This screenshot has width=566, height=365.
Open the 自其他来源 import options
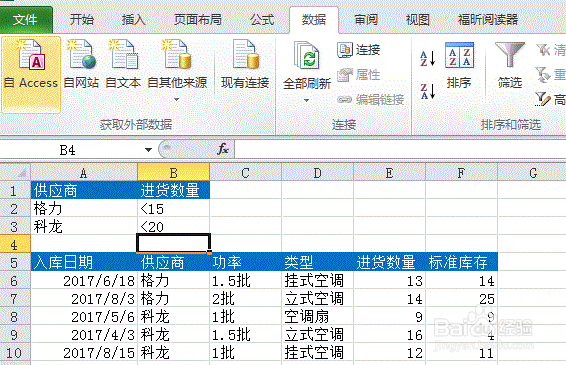click(x=177, y=70)
